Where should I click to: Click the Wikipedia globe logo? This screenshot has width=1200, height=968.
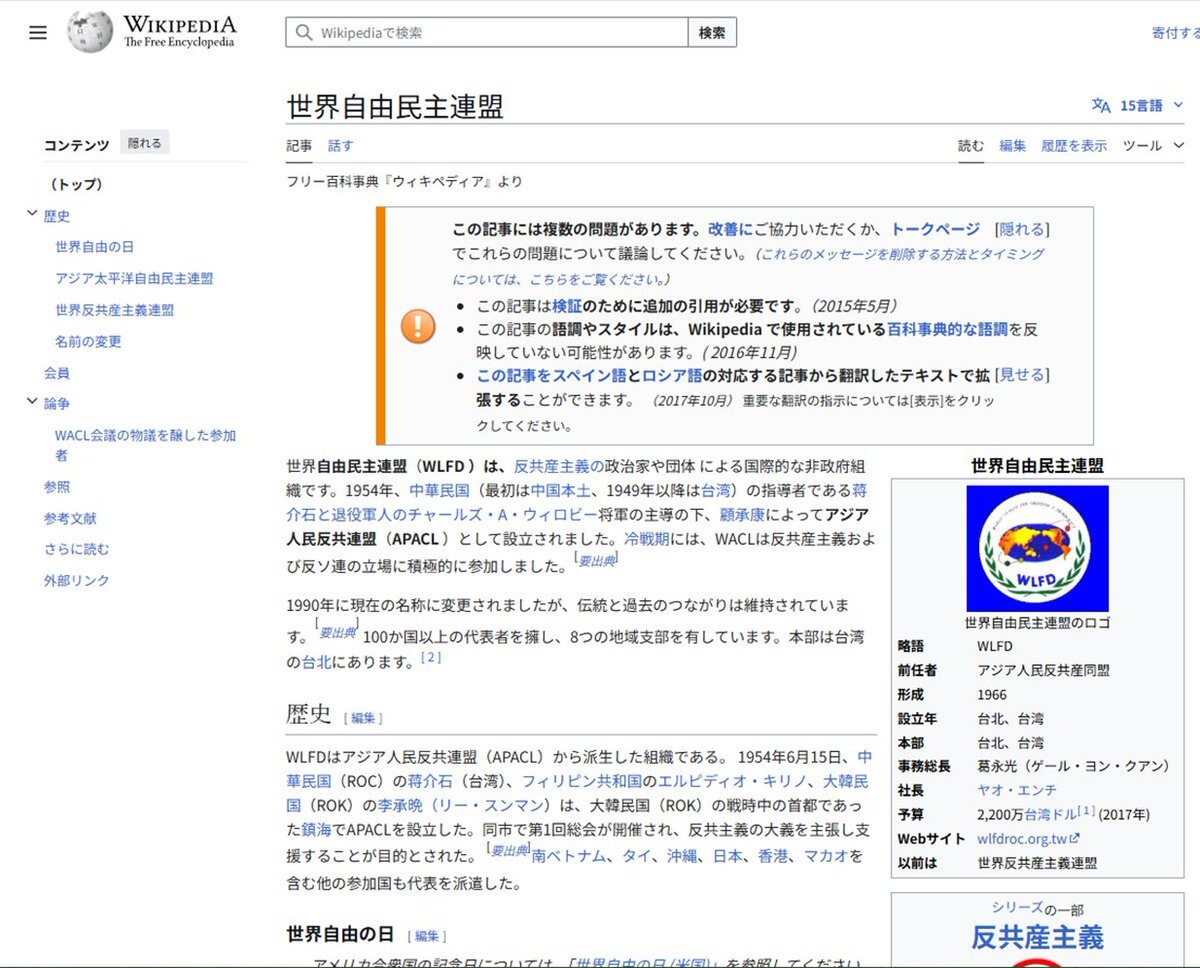click(x=90, y=32)
